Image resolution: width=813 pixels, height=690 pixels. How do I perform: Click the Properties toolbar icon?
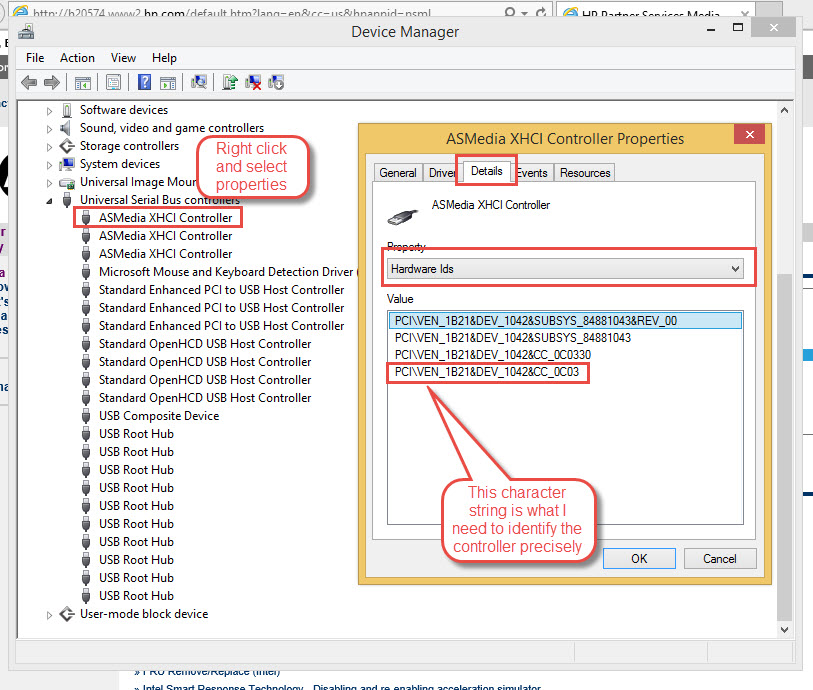(x=114, y=83)
